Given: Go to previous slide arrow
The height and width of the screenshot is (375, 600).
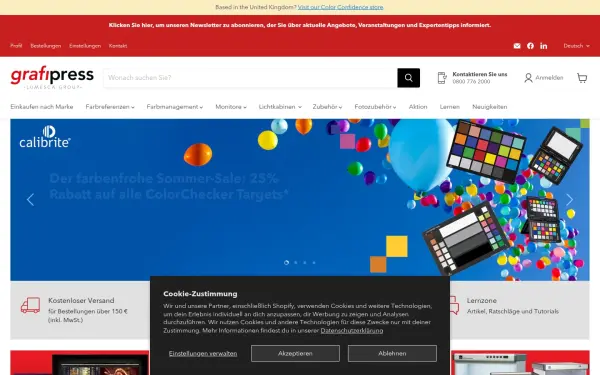Looking at the screenshot, I should tap(30, 199).
